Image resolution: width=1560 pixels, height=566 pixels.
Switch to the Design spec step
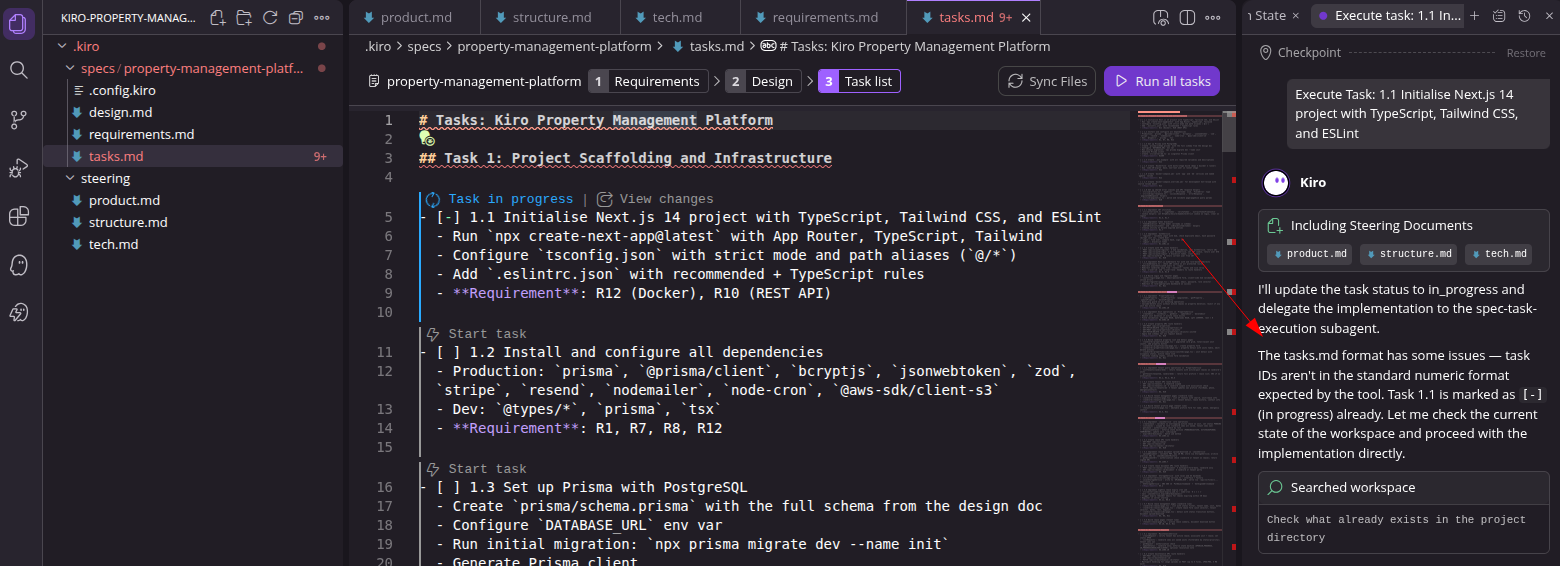coord(762,81)
